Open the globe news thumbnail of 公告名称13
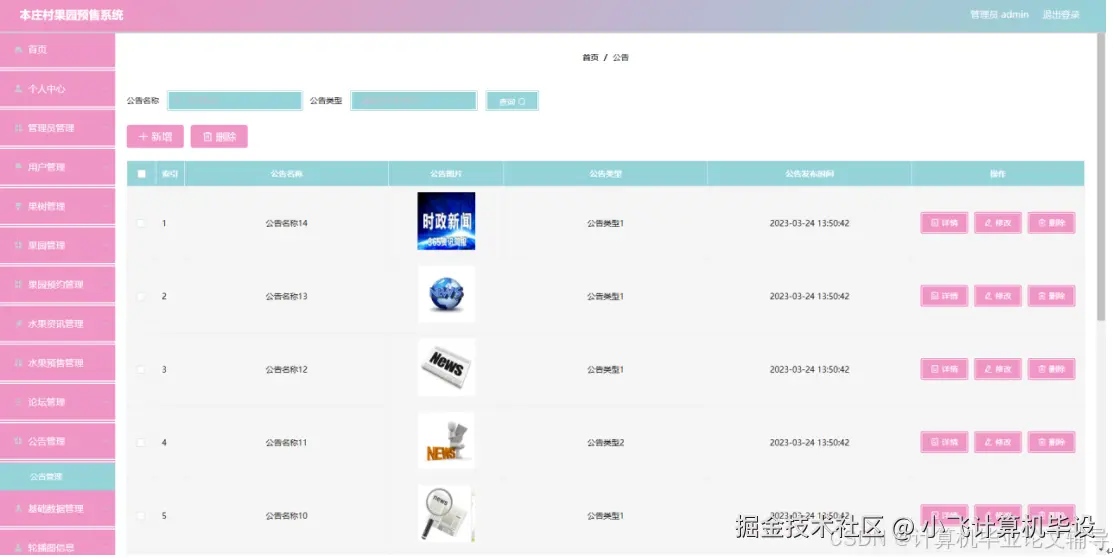1113x558 pixels. tap(446, 294)
